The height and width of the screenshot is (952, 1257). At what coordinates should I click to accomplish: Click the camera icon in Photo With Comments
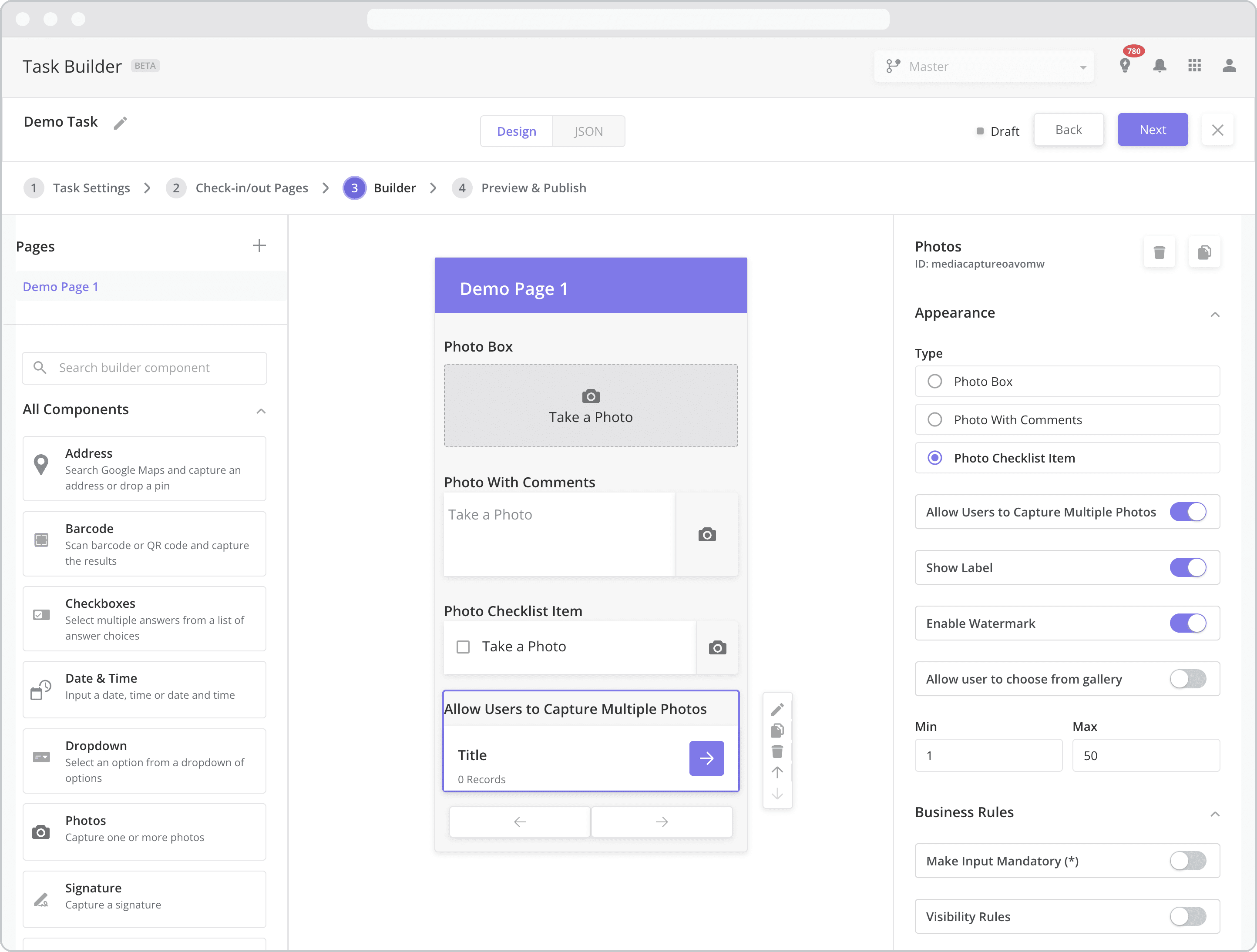point(707,534)
